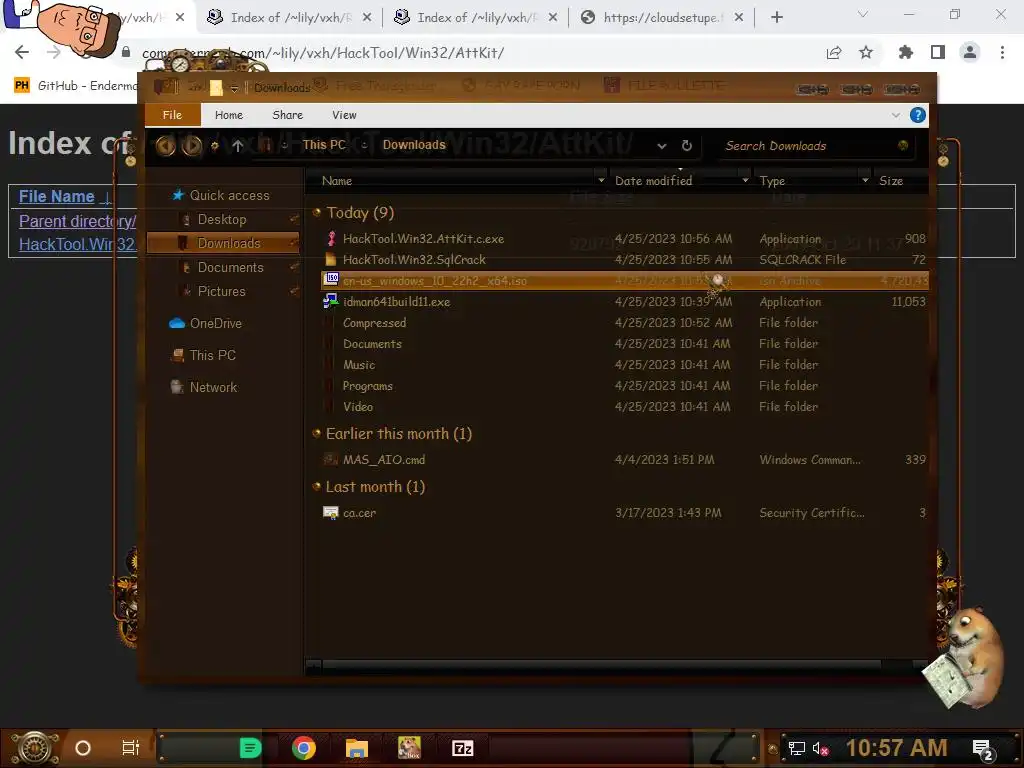Select the Video folder
Image resolution: width=1024 pixels, height=768 pixels.
click(358, 406)
